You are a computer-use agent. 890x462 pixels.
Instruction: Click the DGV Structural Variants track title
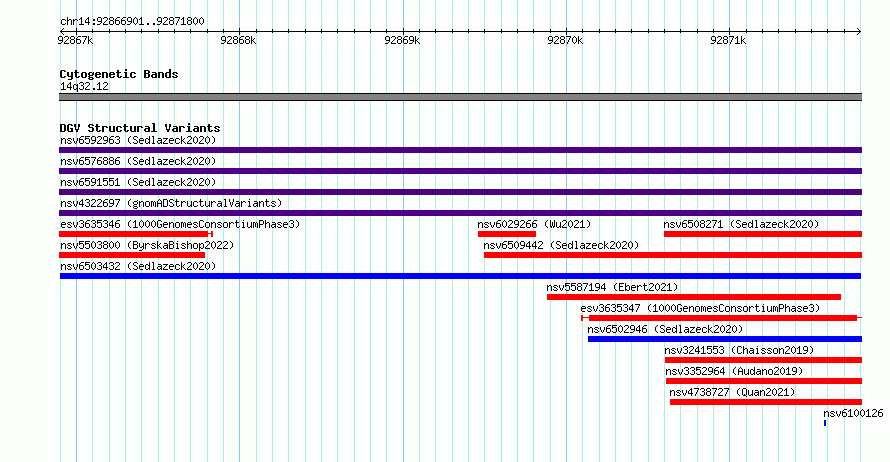(x=140, y=128)
